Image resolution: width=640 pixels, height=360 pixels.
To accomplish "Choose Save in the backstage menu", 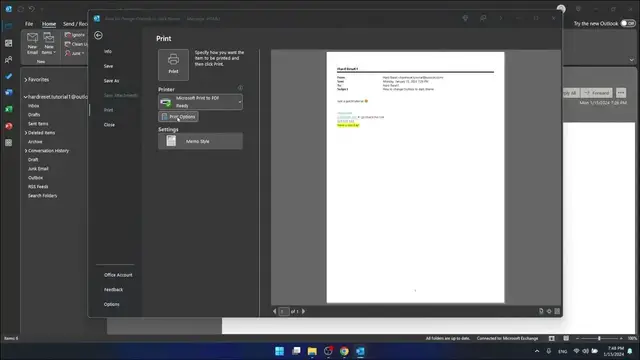I will (x=108, y=66).
